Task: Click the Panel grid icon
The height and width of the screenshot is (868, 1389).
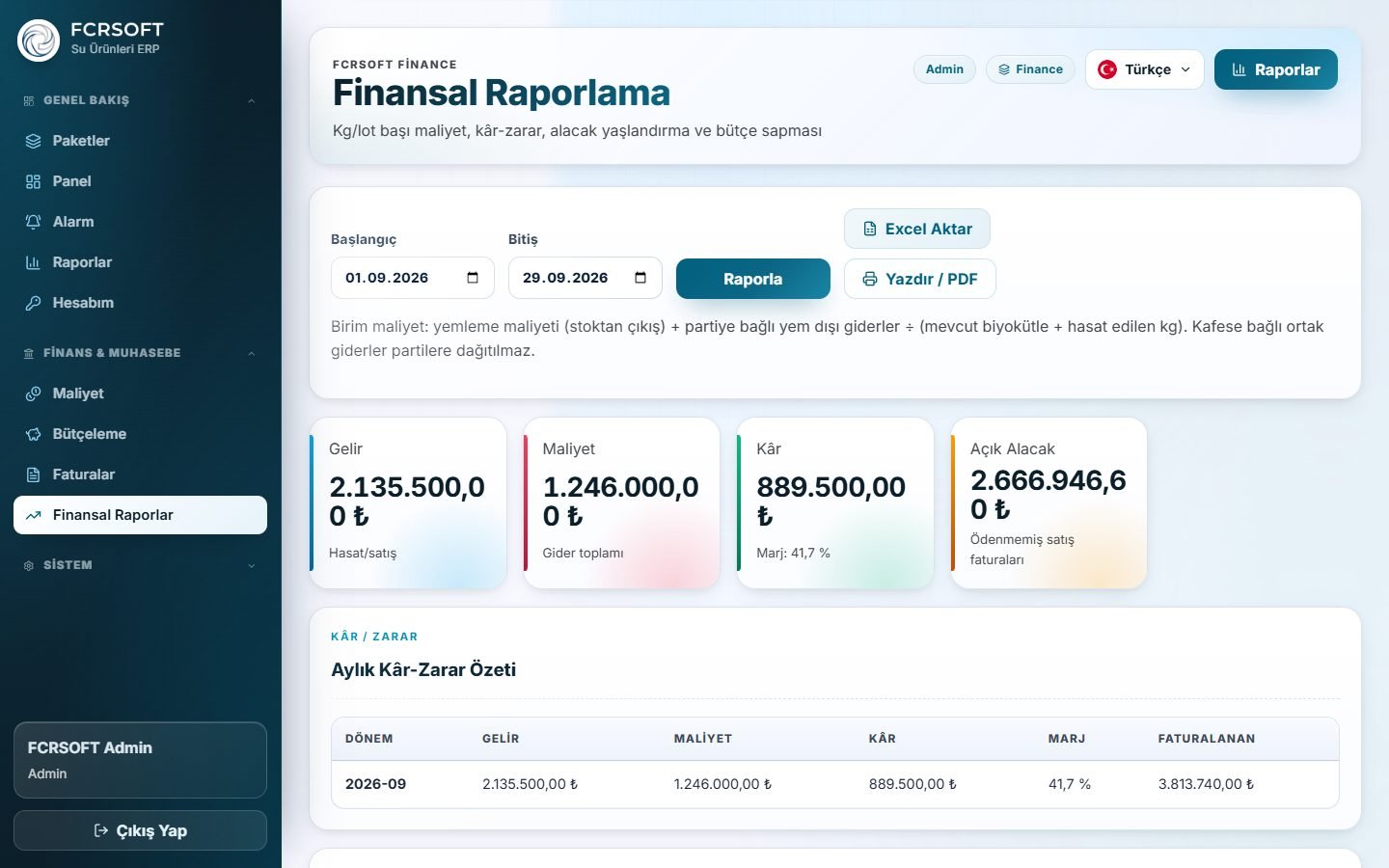Action: coord(33,181)
